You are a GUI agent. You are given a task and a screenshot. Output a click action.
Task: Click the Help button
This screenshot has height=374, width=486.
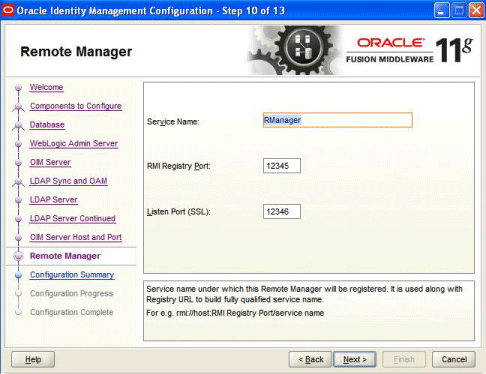click(33, 359)
